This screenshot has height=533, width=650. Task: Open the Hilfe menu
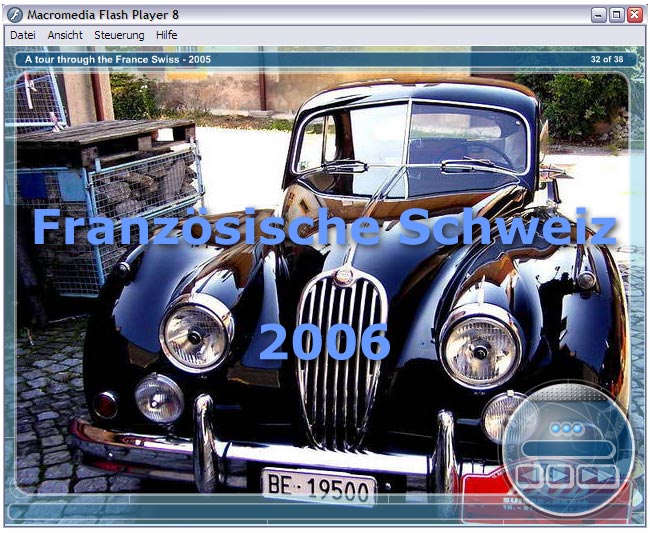167,35
